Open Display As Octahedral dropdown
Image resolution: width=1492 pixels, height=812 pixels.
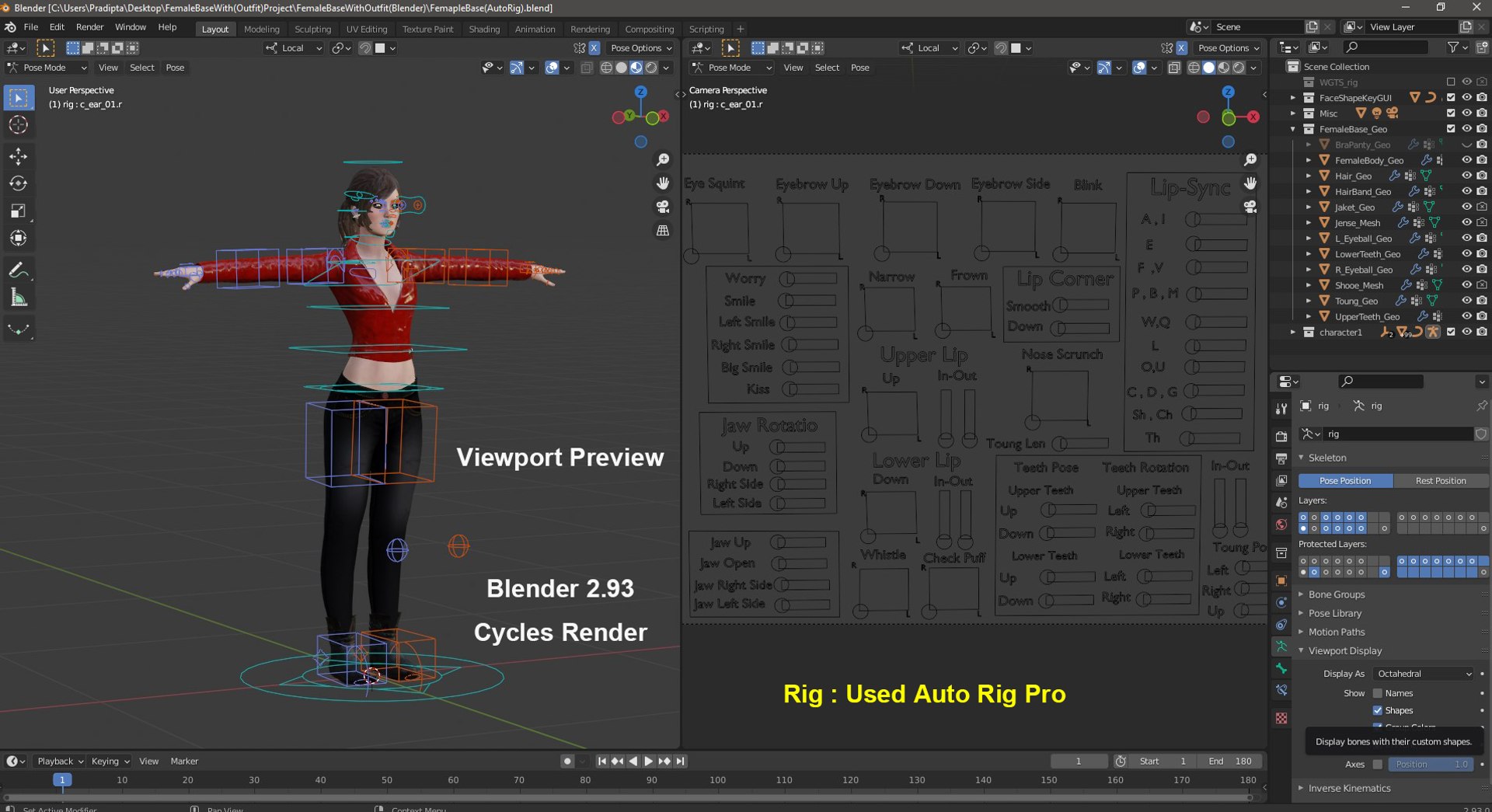coord(1424,674)
